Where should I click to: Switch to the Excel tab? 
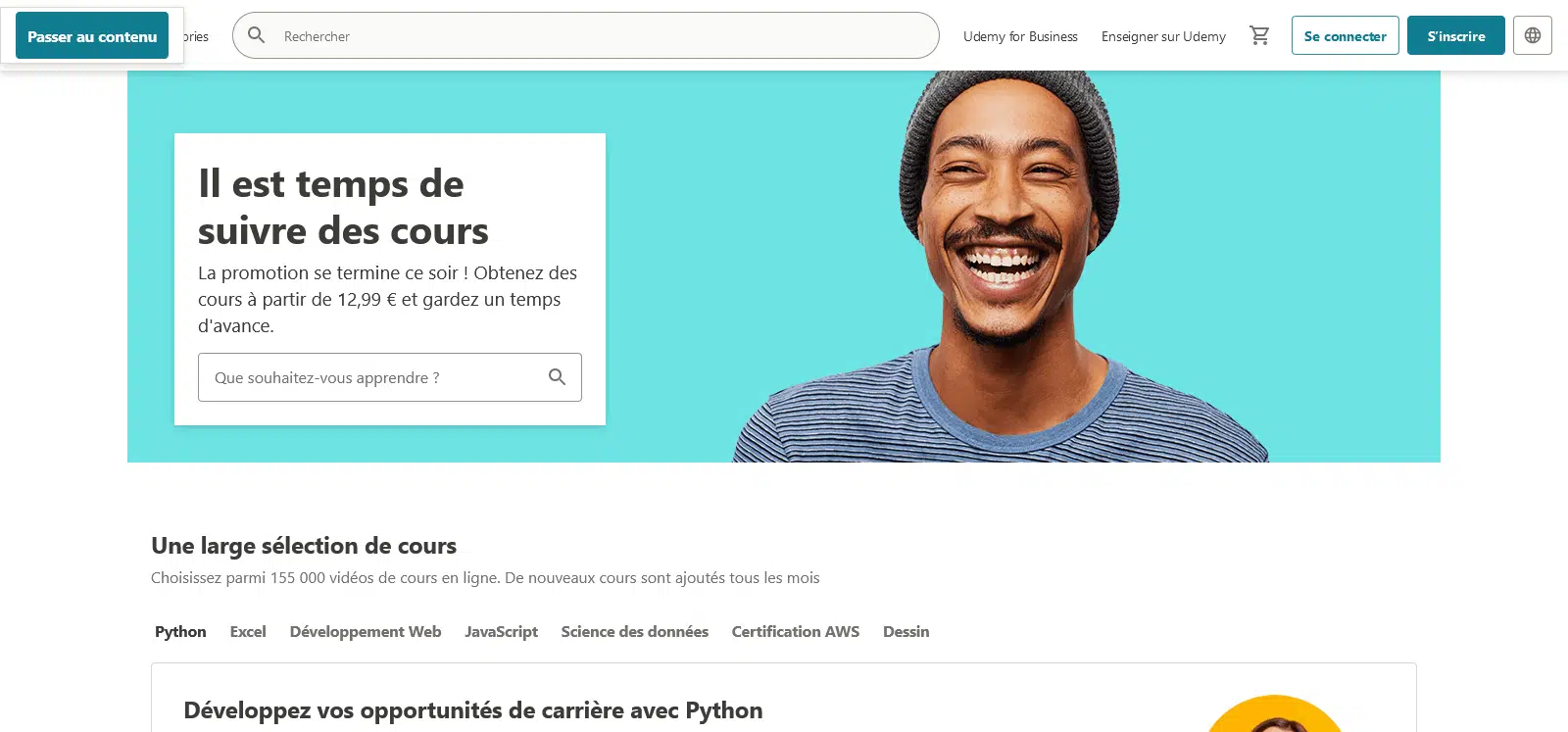(248, 632)
